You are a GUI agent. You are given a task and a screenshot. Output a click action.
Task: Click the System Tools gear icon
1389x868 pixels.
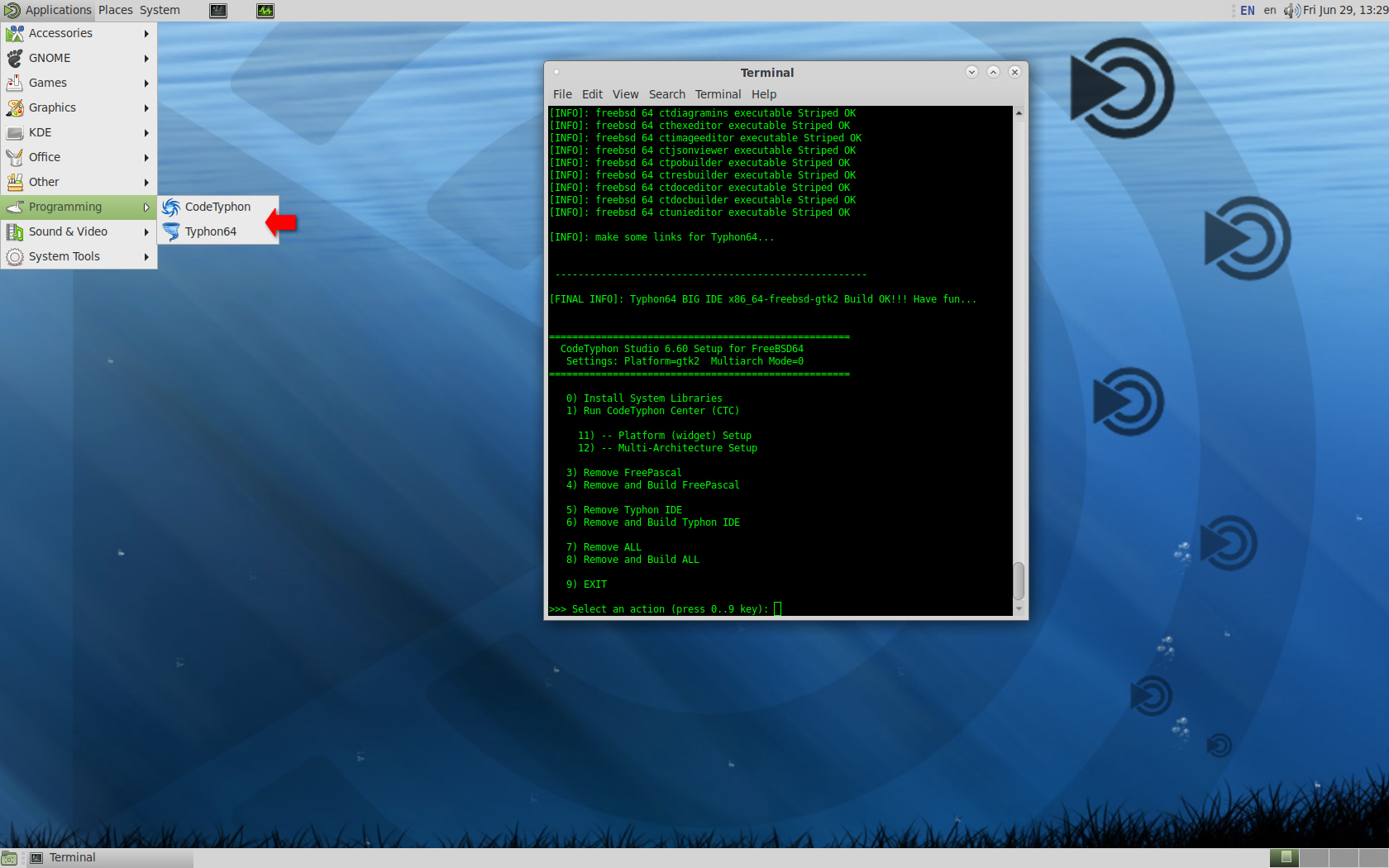click(15, 256)
